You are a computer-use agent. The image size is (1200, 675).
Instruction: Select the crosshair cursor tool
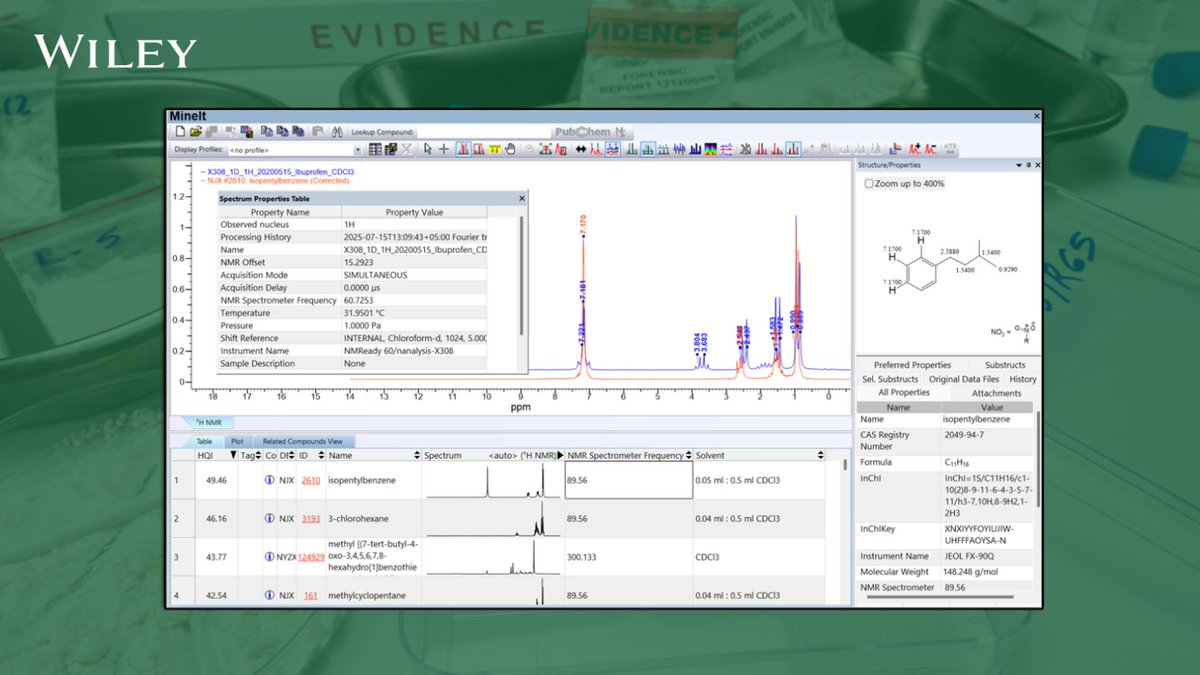[444, 150]
